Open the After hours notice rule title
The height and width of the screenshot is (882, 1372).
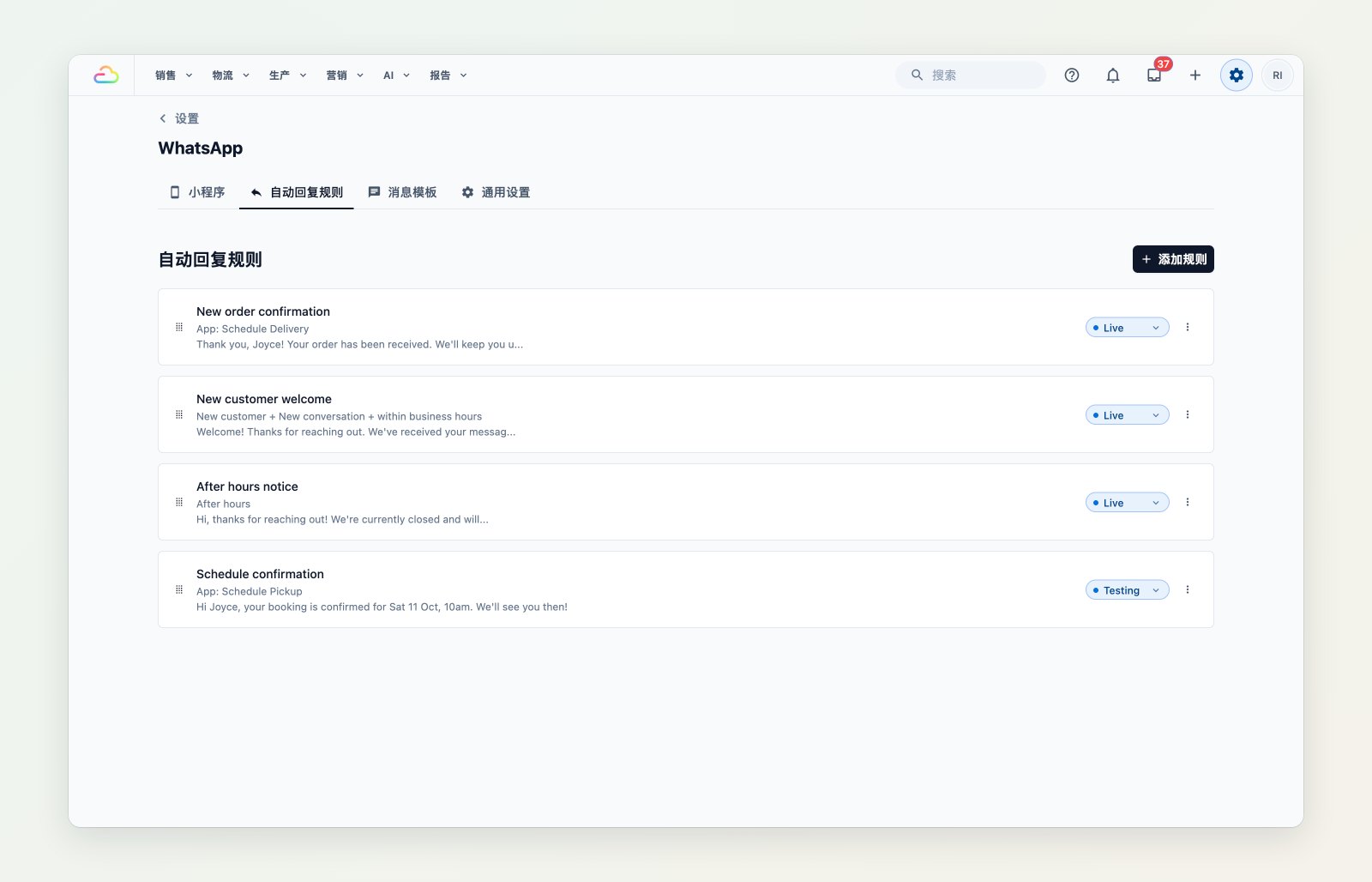247,486
